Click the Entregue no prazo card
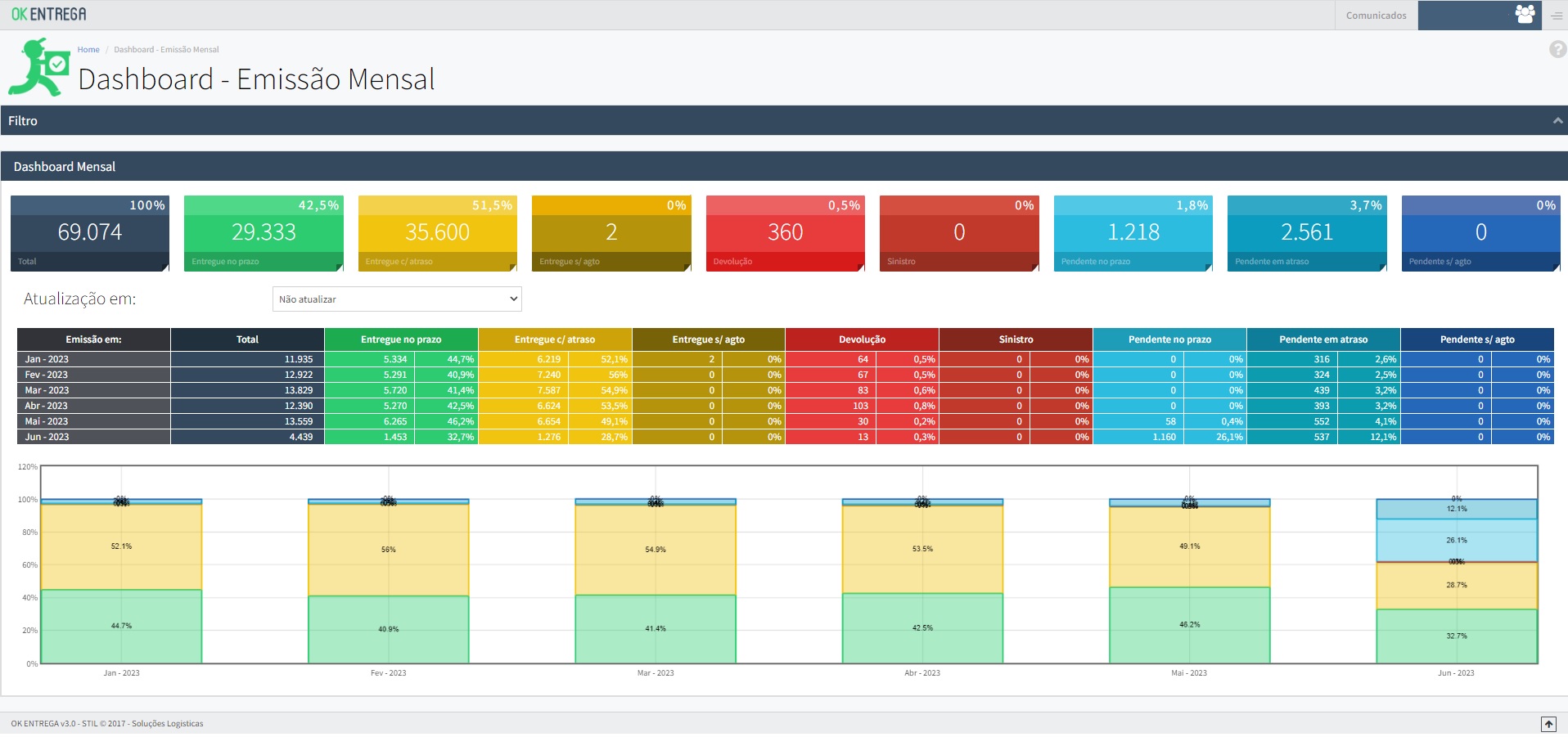This screenshot has height=737, width=1568. click(263, 233)
